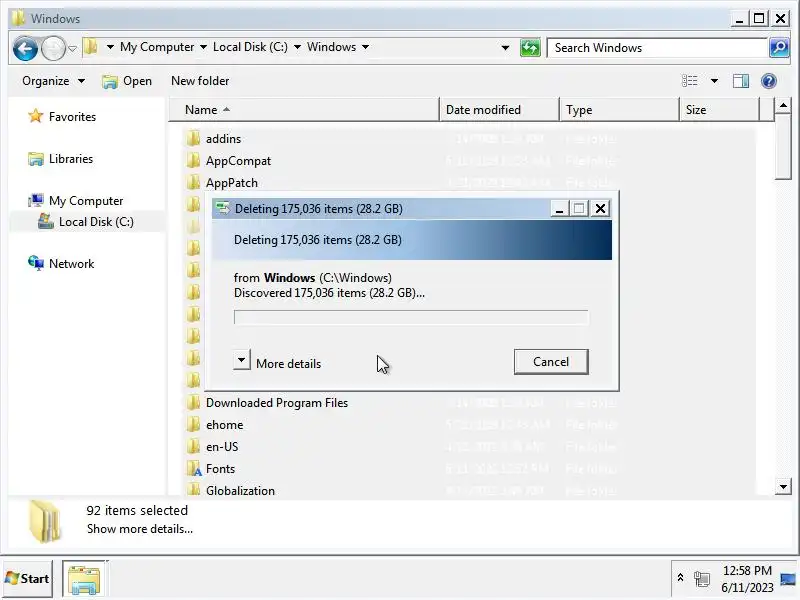Click the Change your view icon
The width and height of the screenshot is (800, 600).
click(689, 81)
